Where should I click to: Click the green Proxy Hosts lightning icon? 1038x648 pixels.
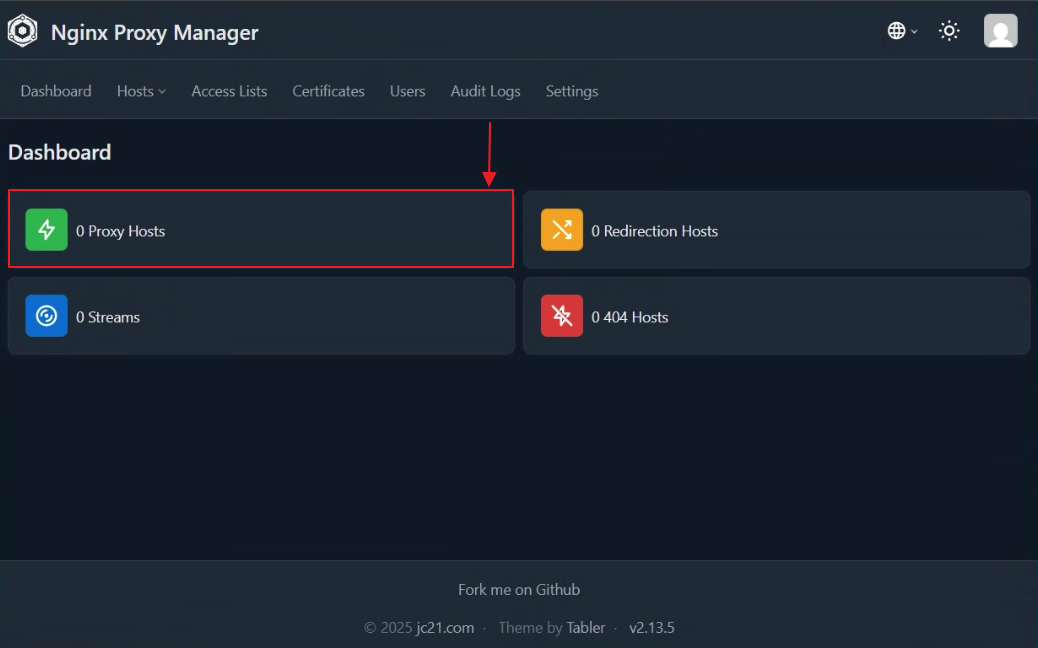point(46,230)
